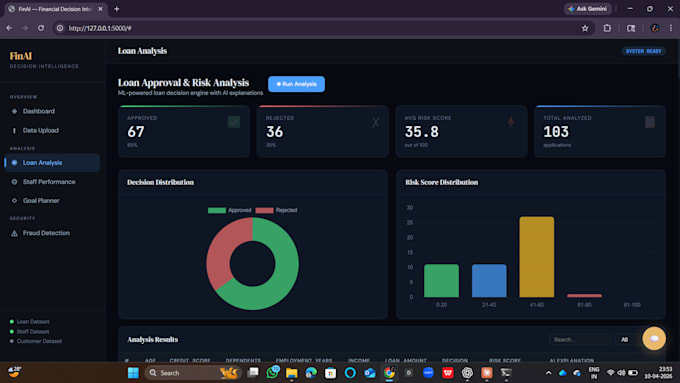Open File Explorer from the taskbar

(x=292, y=373)
